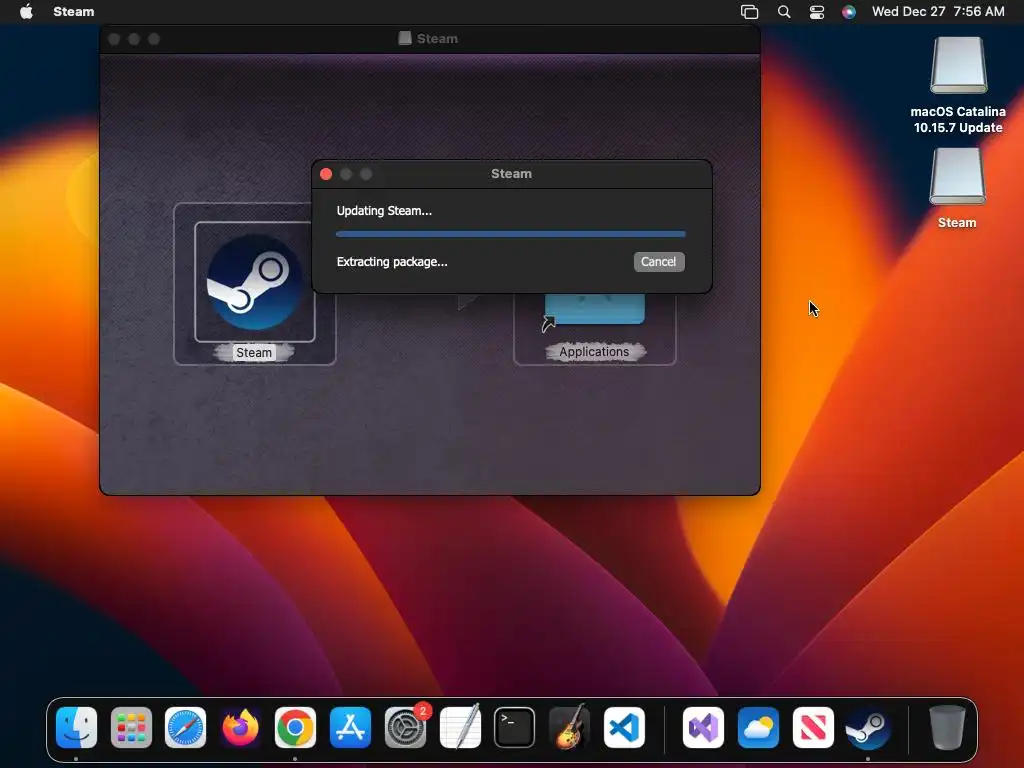
Task: Click the 'Extracting package...' status text
Action: pyautogui.click(x=392, y=262)
